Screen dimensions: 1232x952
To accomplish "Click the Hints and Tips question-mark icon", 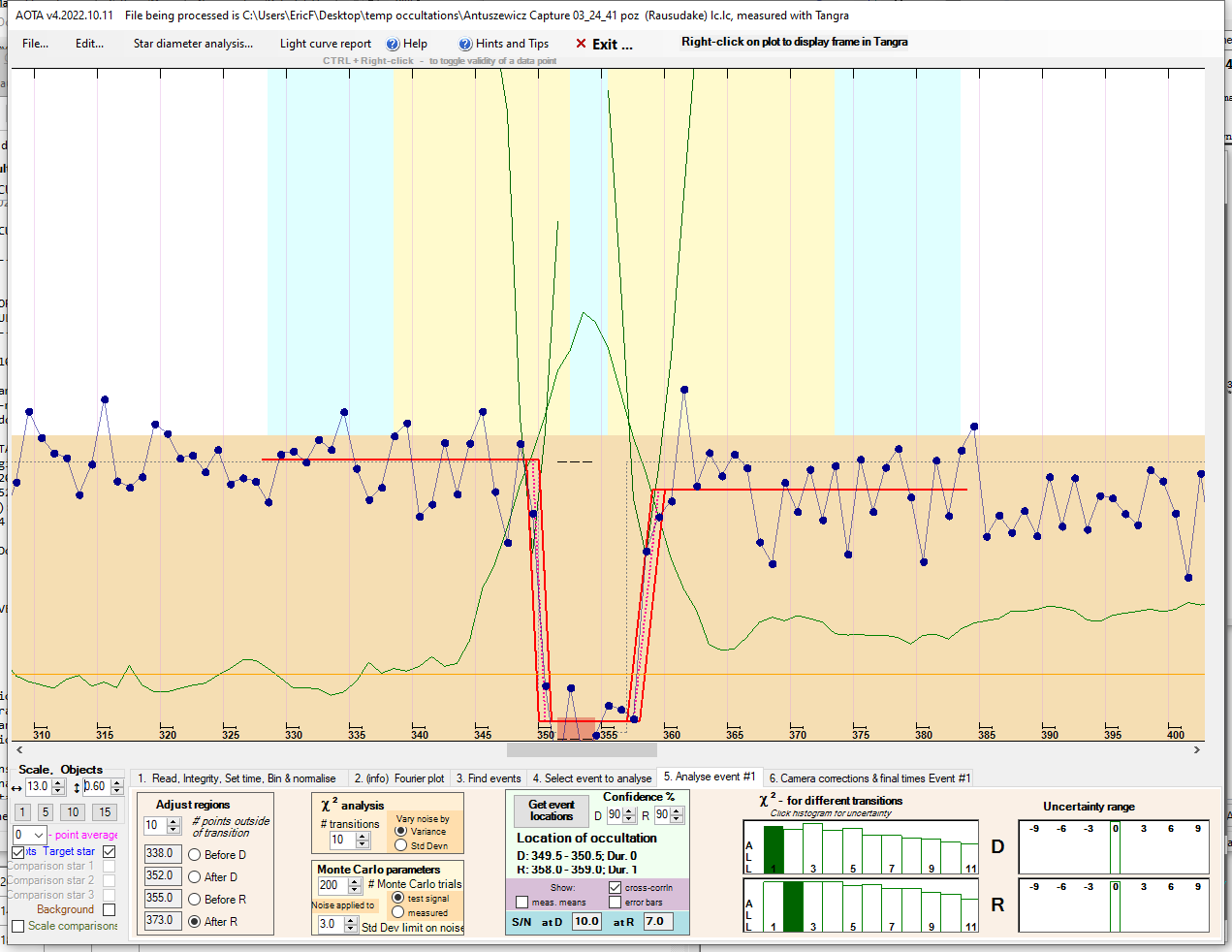I will click(x=465, y=44).
